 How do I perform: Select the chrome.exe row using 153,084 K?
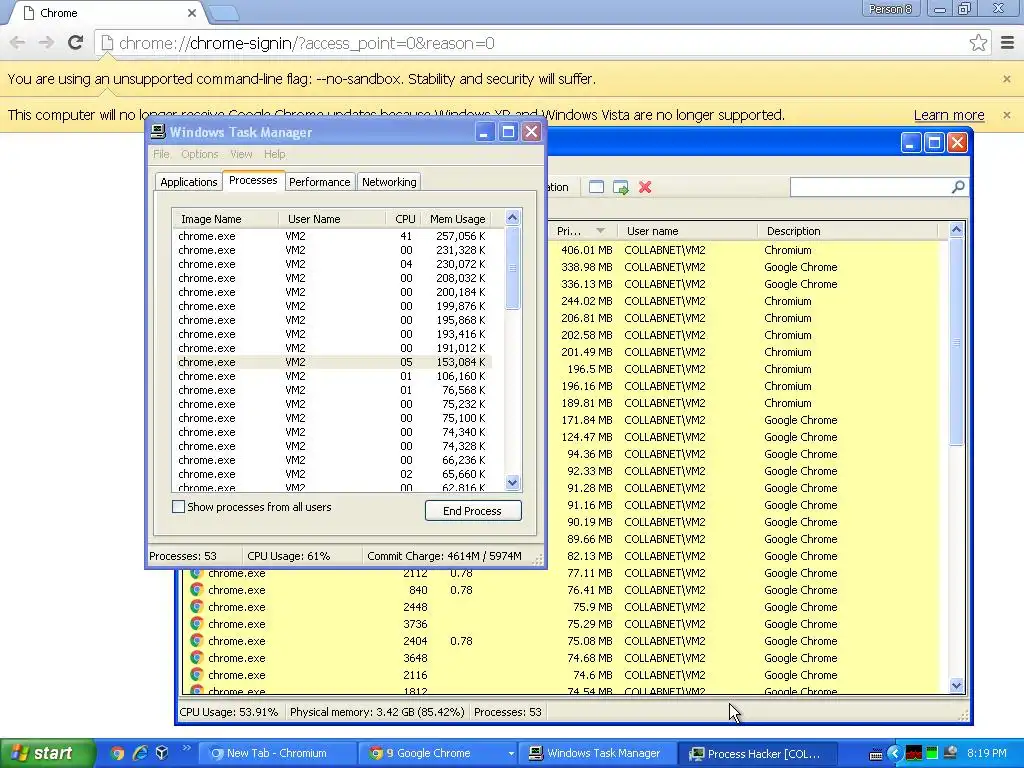click(333, 362)
